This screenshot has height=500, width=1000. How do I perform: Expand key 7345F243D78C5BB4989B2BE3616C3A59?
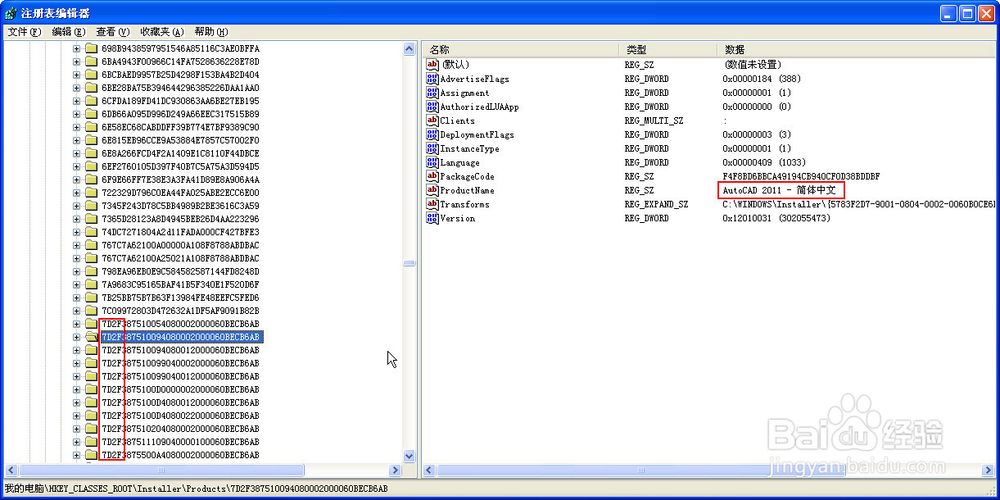click(x=77, y=206)
